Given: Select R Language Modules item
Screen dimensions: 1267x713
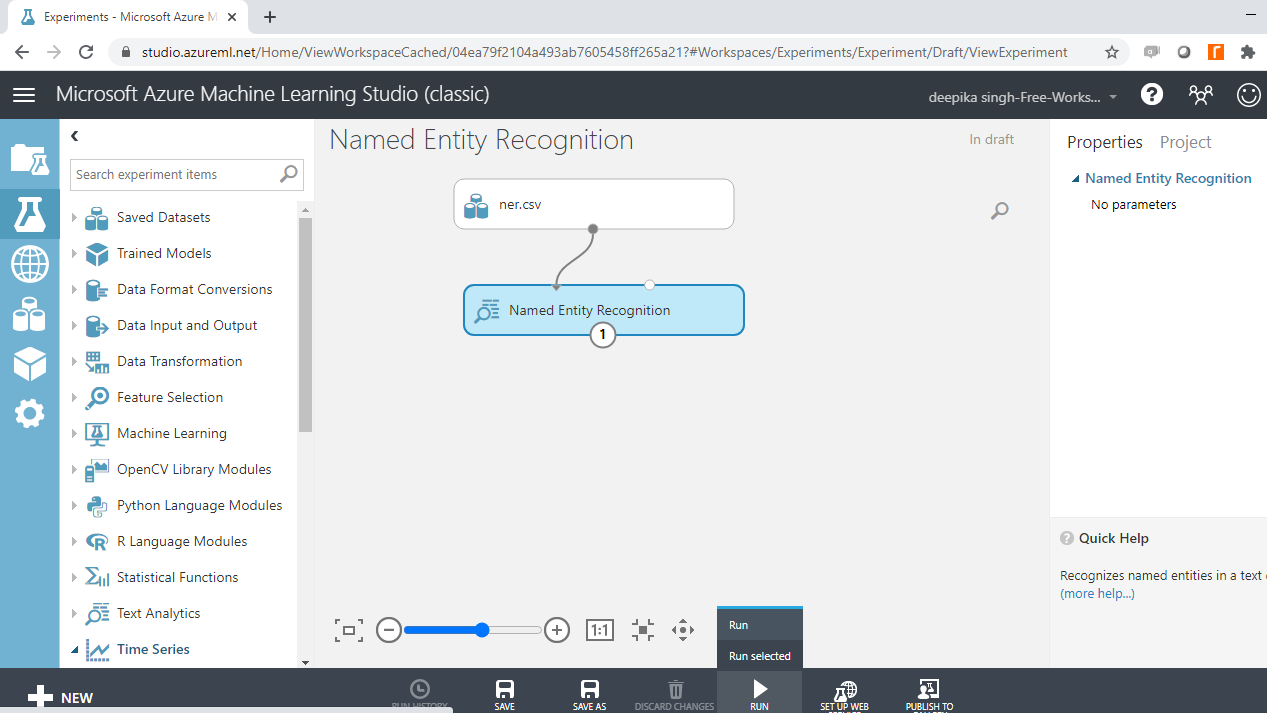Looking at the screenshot, I should pos(182,541).
